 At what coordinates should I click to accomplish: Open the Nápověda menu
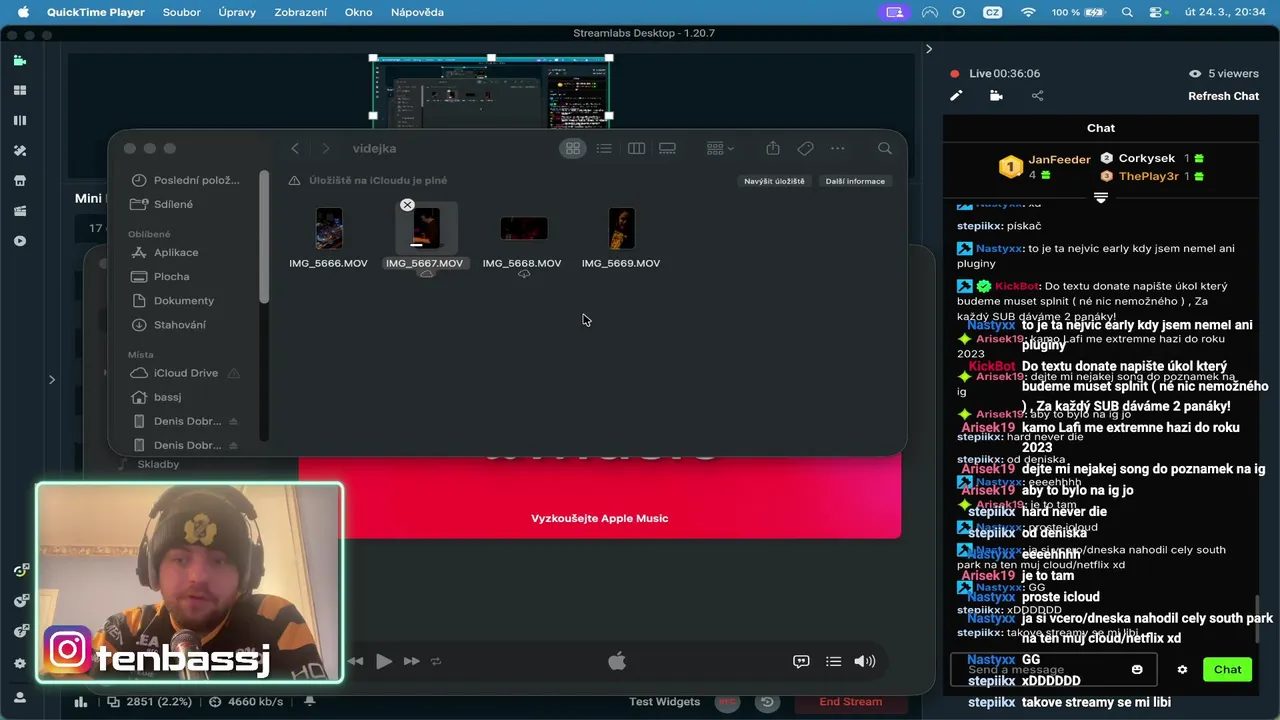pos(417,12)
